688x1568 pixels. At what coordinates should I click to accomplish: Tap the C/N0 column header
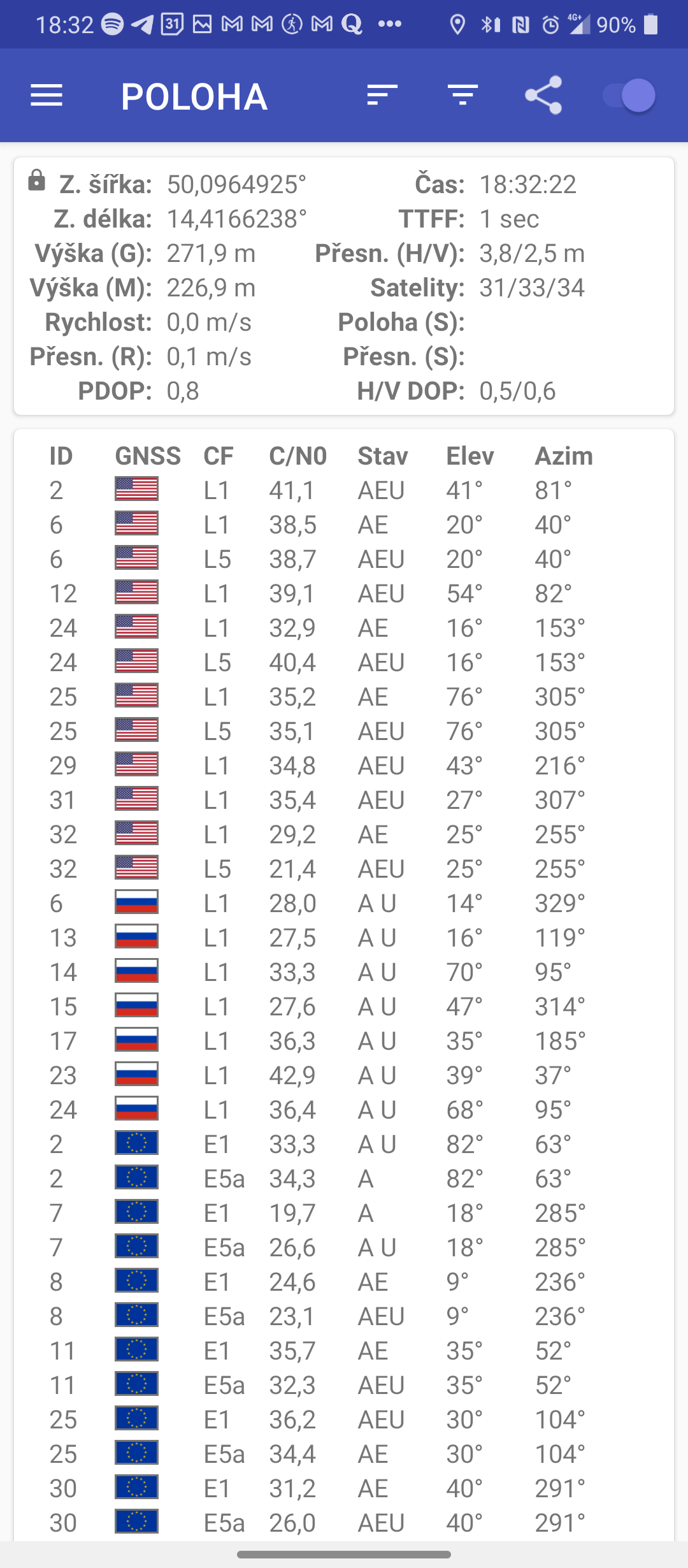click(297, 456)
